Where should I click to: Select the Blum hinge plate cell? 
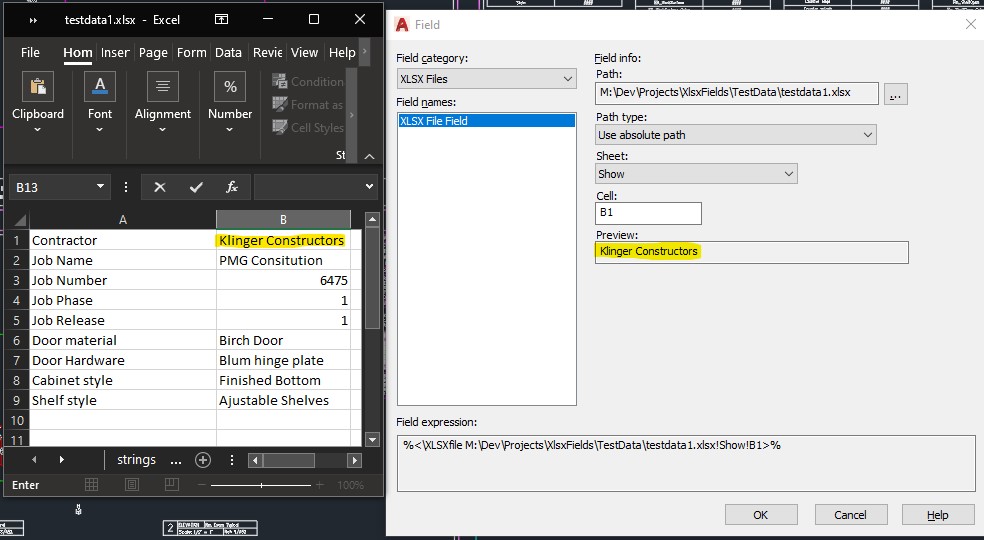coord(283,360)
